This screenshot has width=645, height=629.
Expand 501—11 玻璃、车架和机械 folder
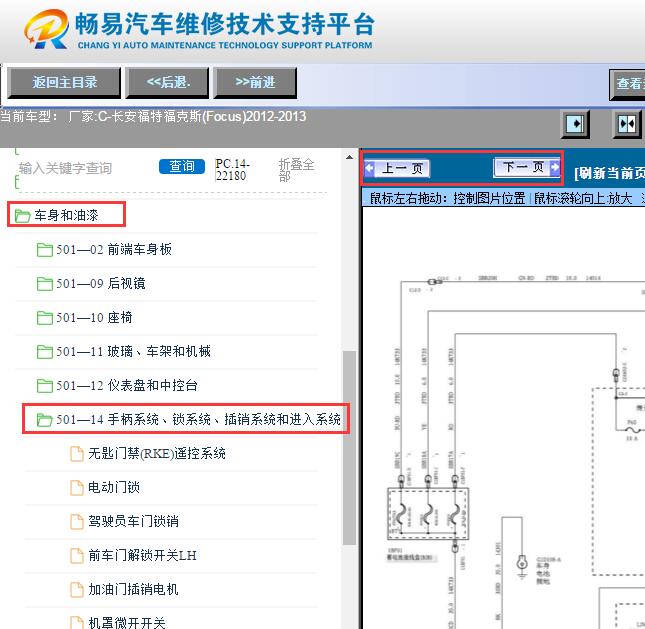pos(133,351)
